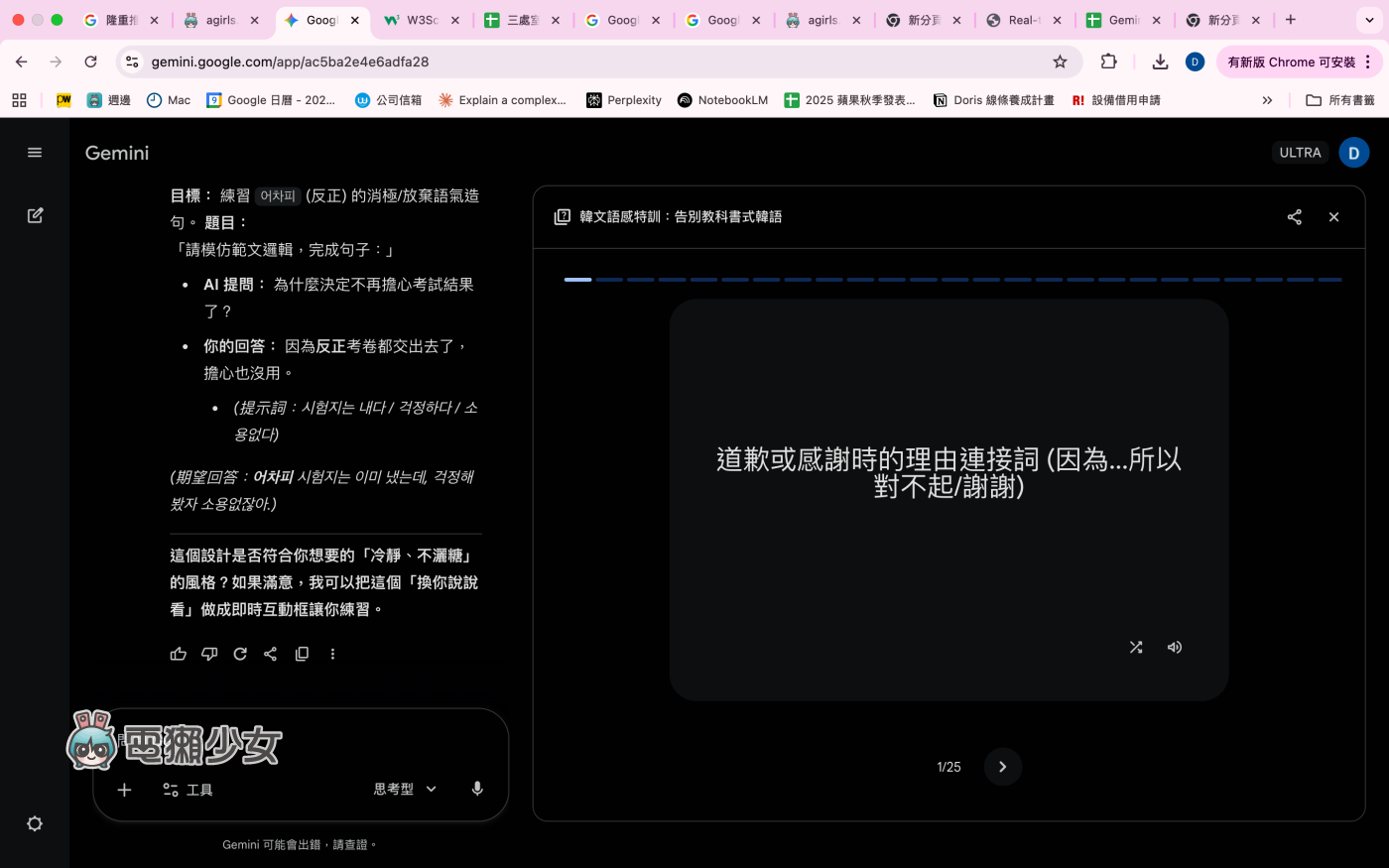Activate microphone voice input
Image resolution: width=1389 pixels, height=868 pixels.
pos(477,789)
